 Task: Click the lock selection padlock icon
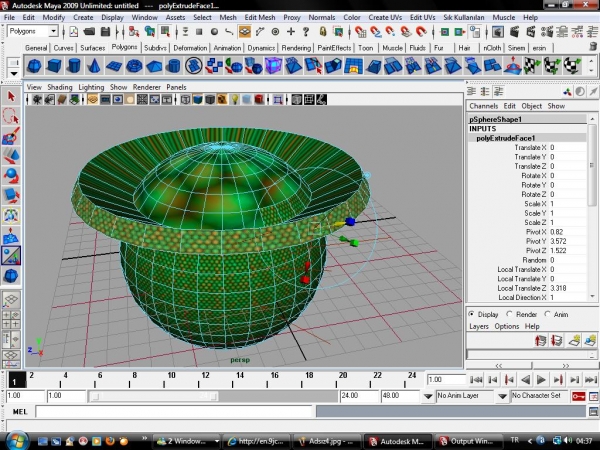tap(323, 32)
